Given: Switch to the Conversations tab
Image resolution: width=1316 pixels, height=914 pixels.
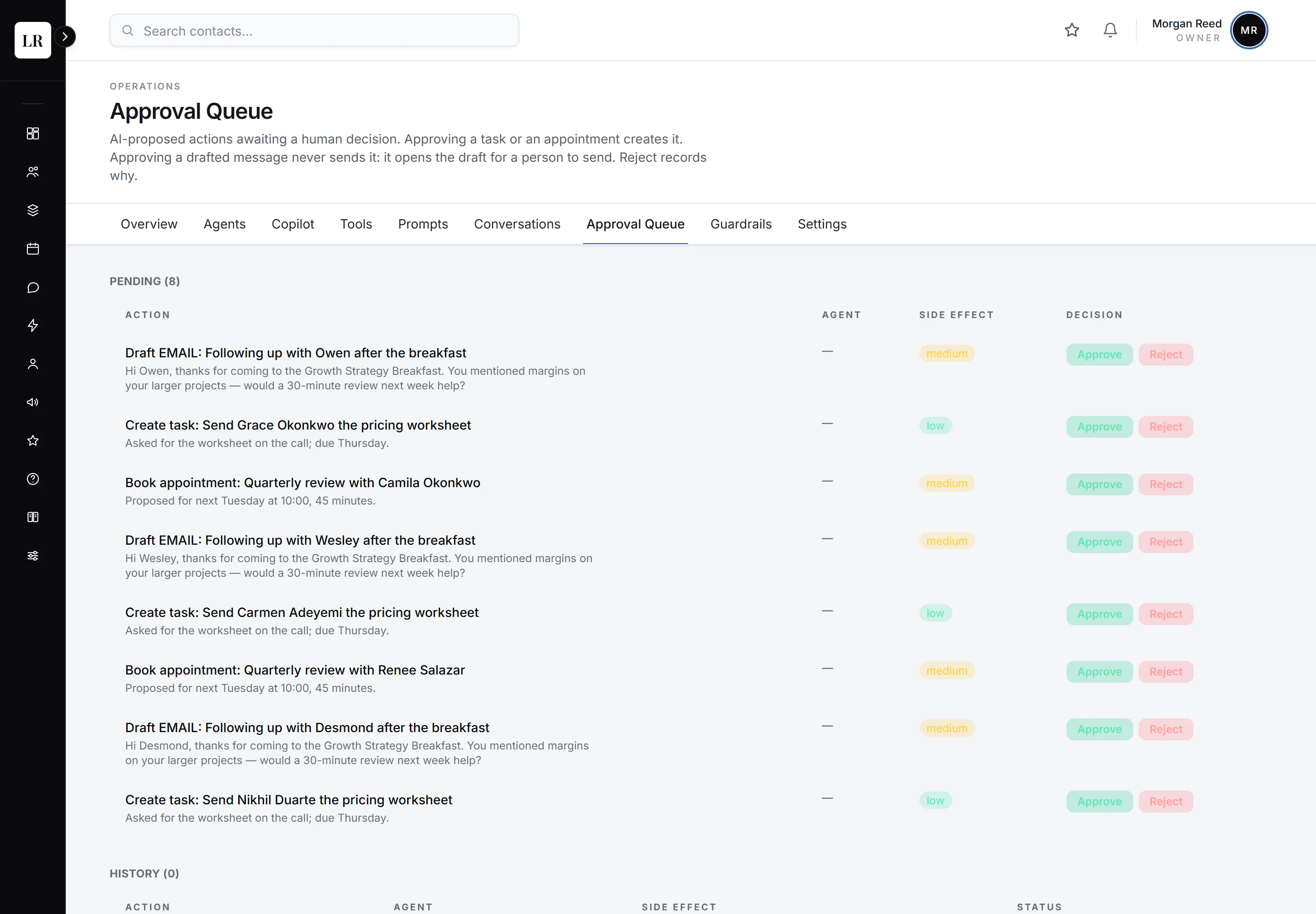Looking at the screenshot, I should [x=516, y=224].
